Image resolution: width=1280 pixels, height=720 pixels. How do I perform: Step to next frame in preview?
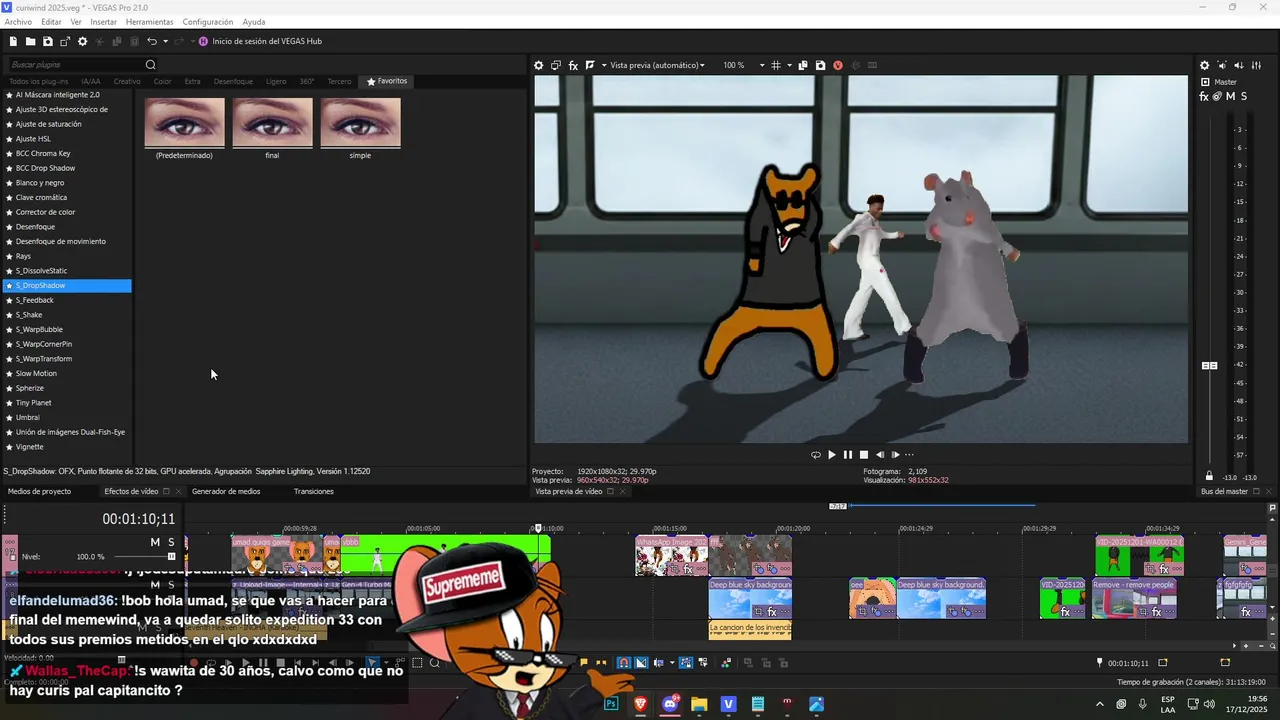(x=895, y=455)
